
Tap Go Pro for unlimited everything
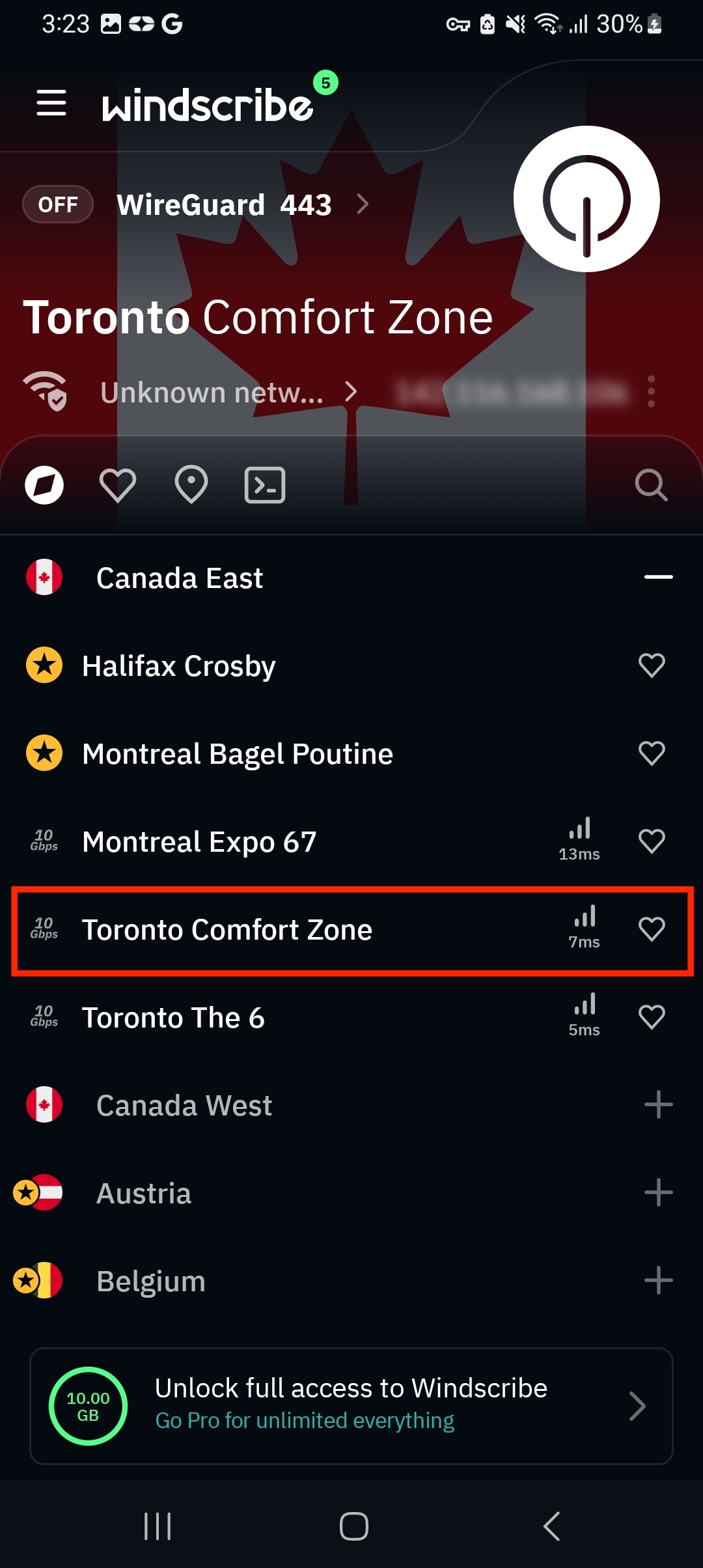[305, 1420]
